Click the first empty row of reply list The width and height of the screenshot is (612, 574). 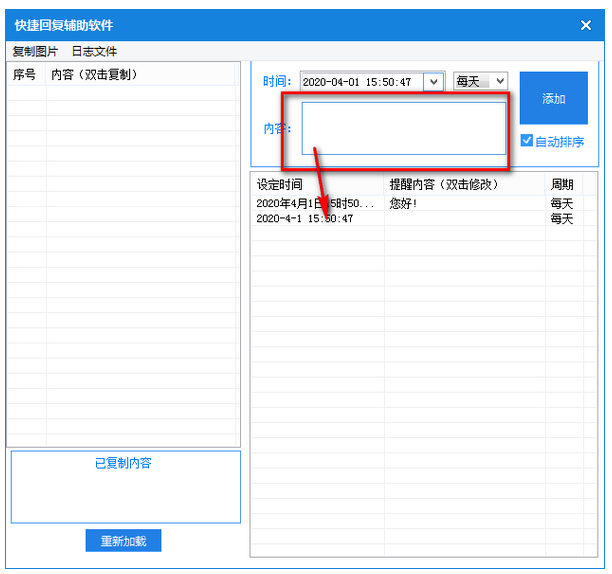123,93
